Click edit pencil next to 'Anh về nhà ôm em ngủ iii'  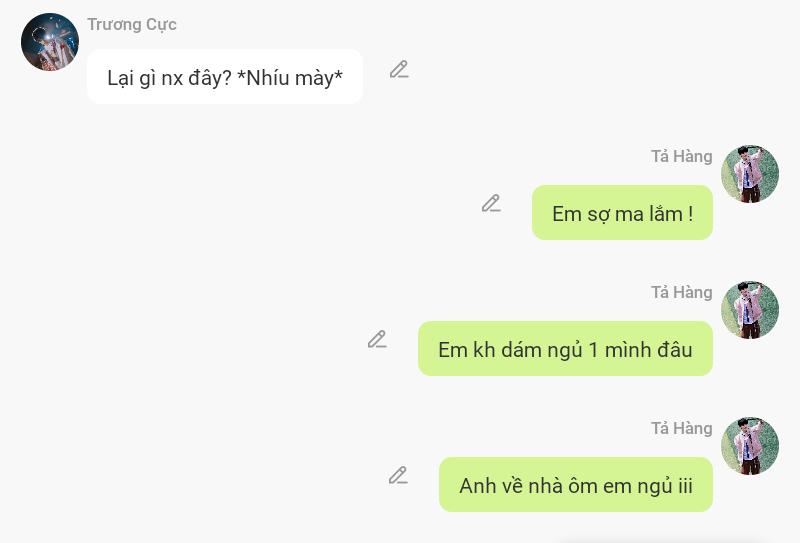398,475
